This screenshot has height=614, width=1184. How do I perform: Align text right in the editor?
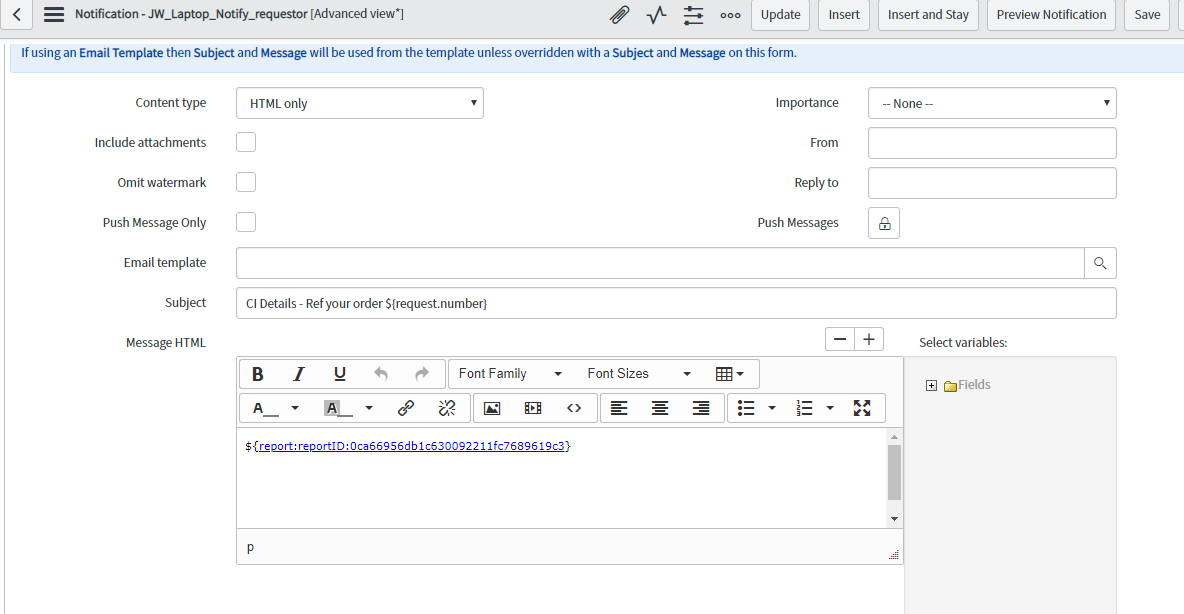click(x=701, y=409)
